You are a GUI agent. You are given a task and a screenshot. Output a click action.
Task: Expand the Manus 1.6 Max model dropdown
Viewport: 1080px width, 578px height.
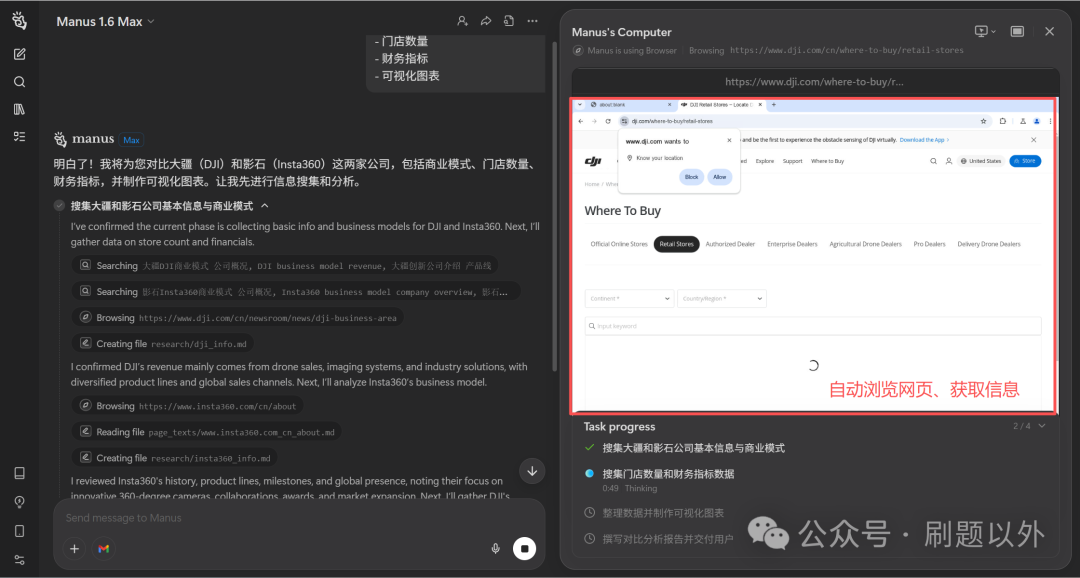150,21
